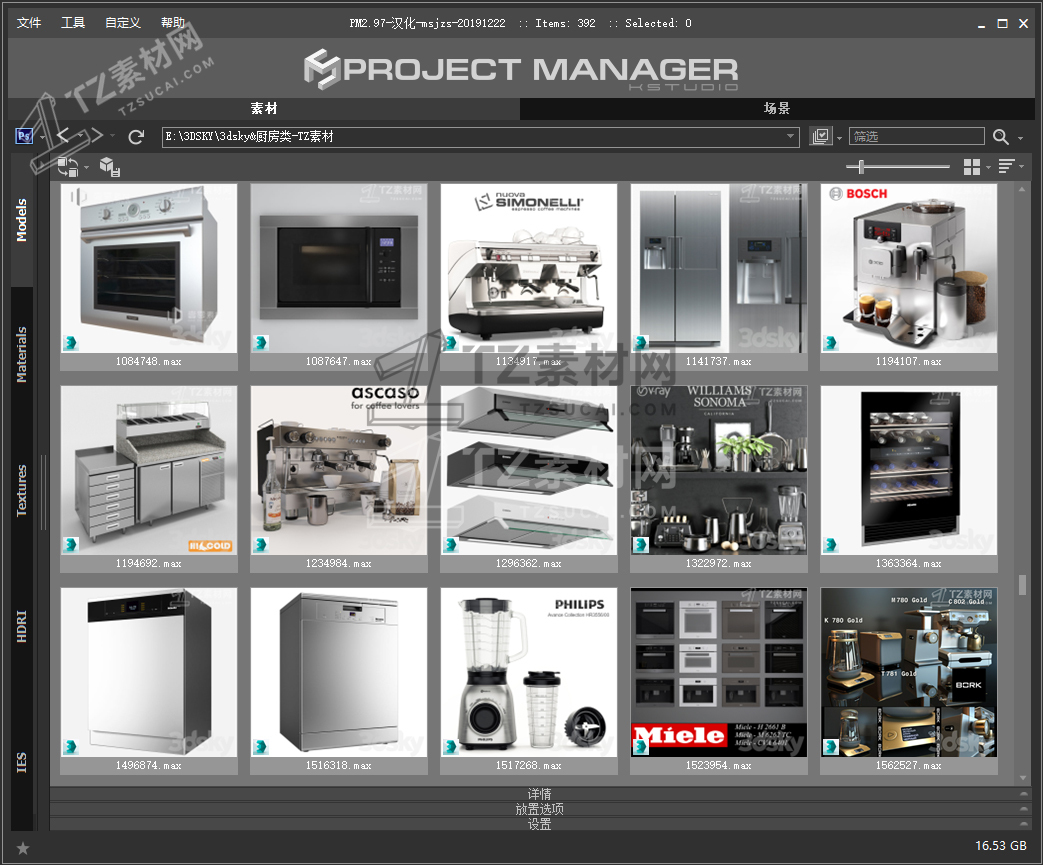Select the 1087647.max microwave thumbnail
This screenshot has height=865, width=1043.
click(339, 268)
